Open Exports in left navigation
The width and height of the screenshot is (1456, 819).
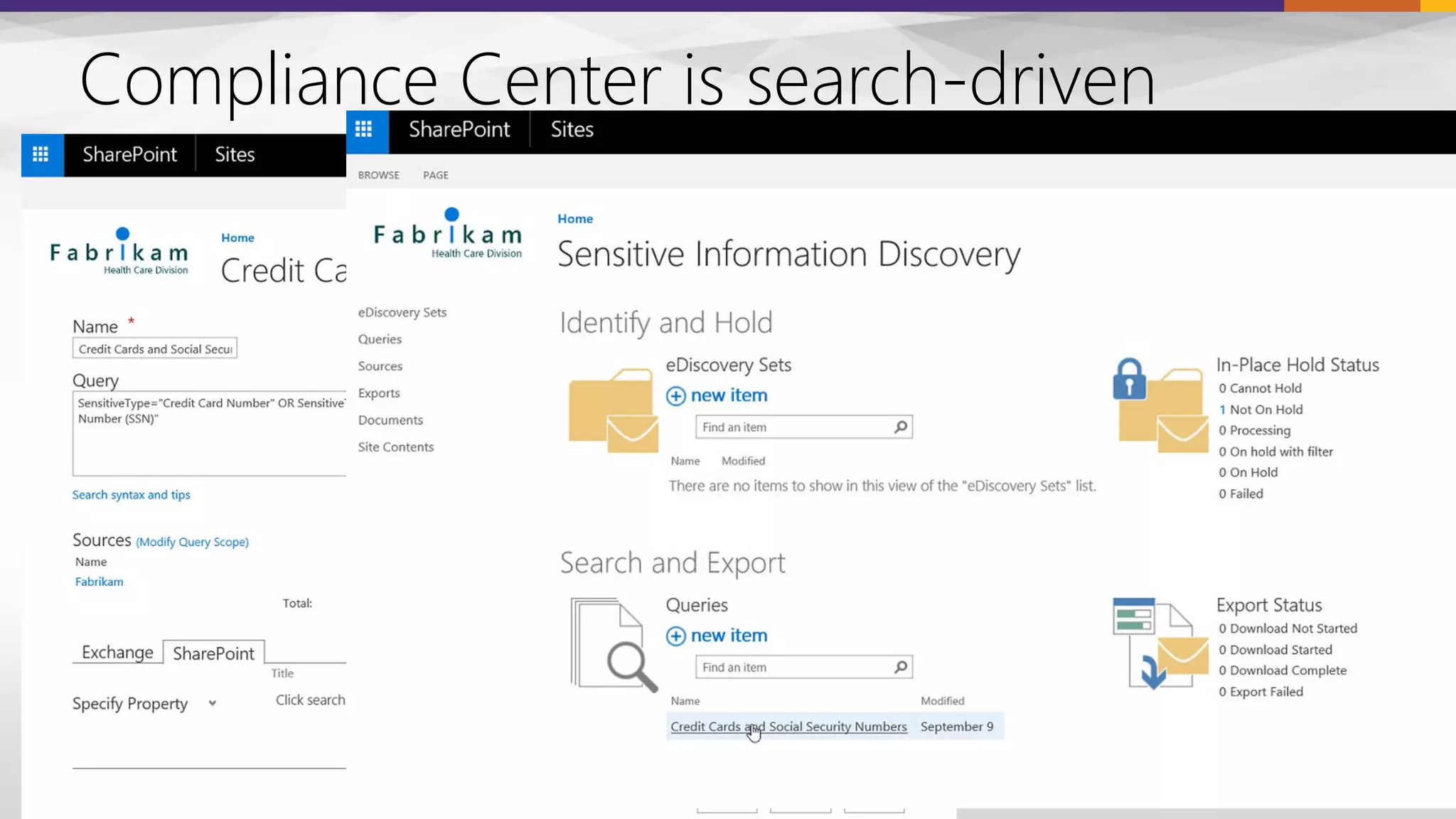[x=379, y=393]
